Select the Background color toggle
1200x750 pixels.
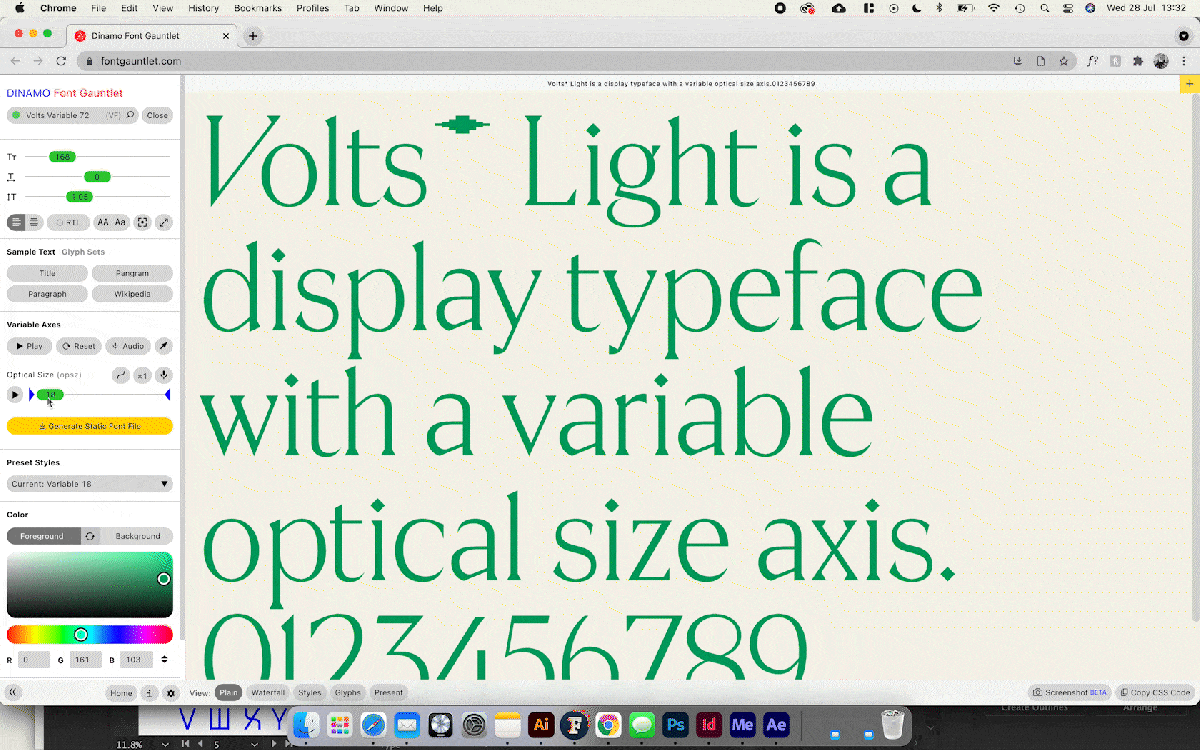137,536
